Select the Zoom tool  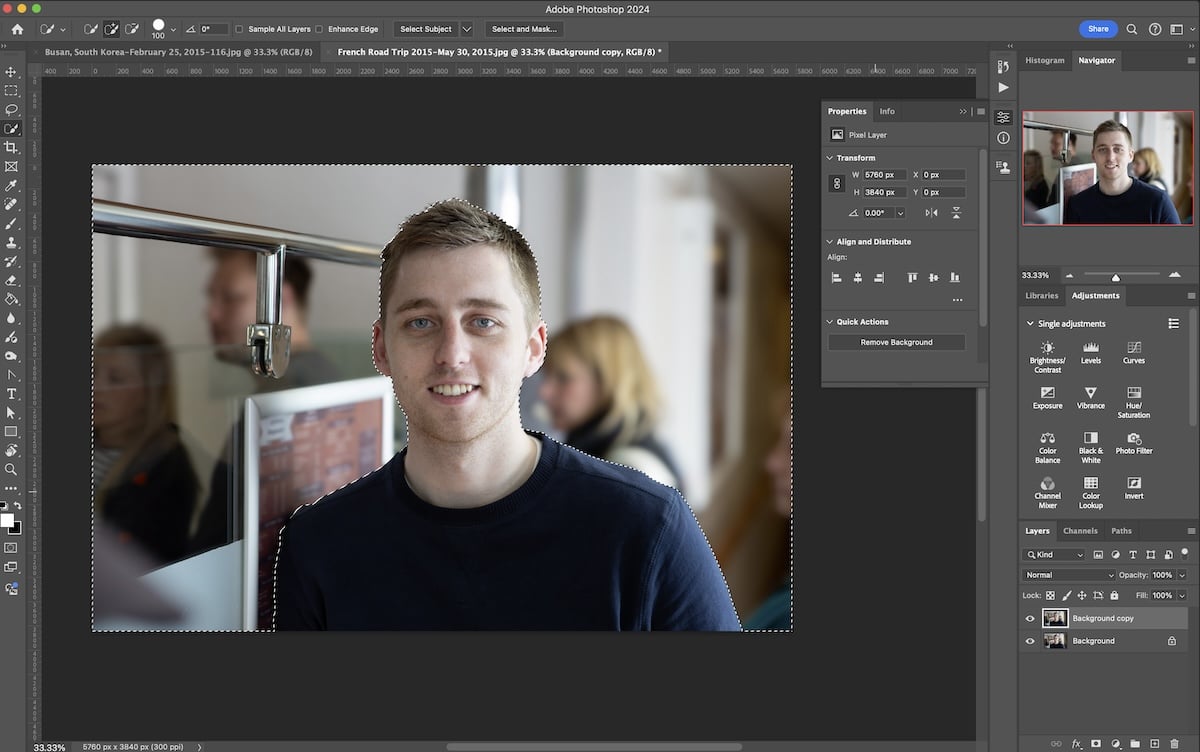click(x=12, y=470)
